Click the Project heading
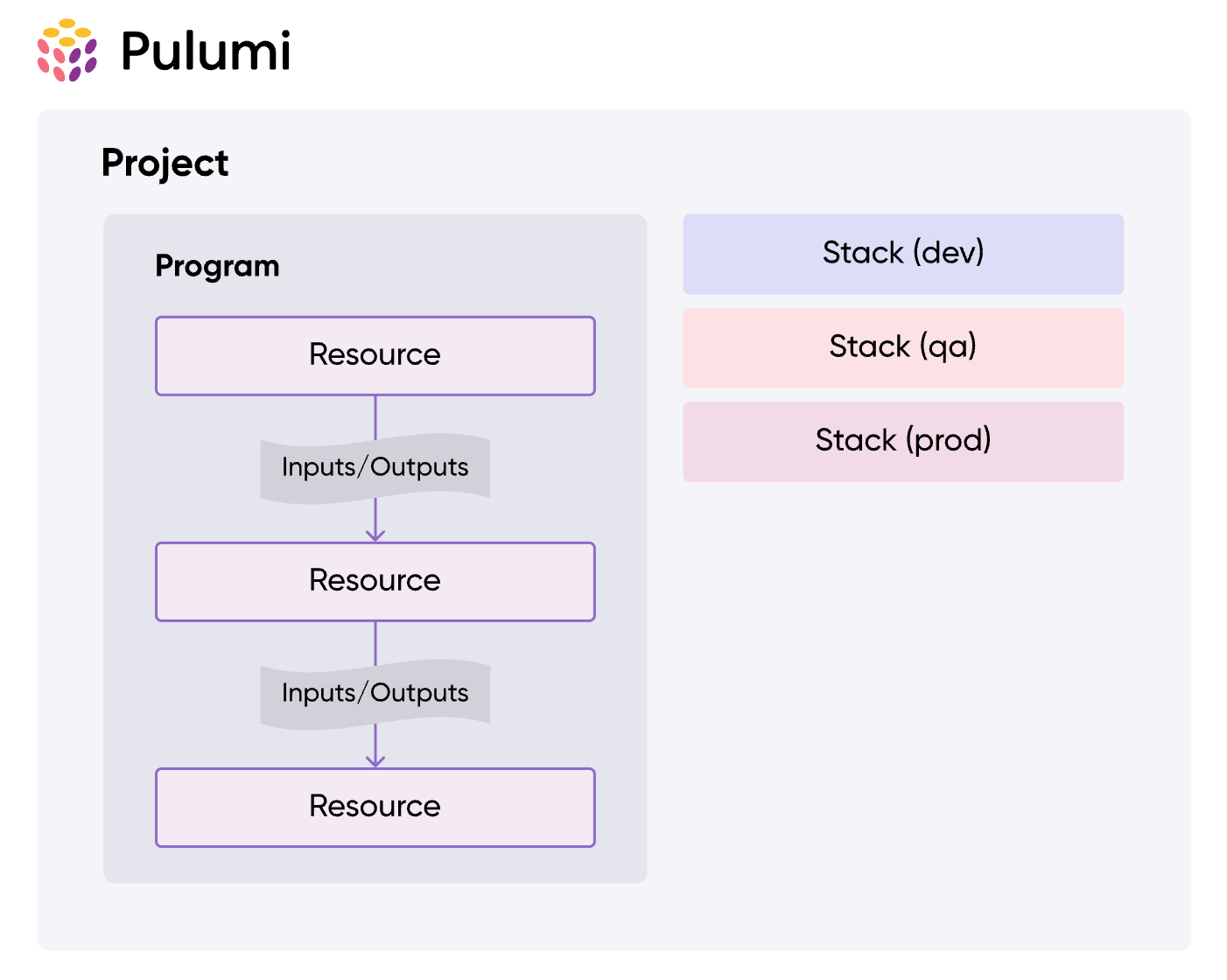The height and width of the screenshot is (980, 1227). click(x=165, y=163)
